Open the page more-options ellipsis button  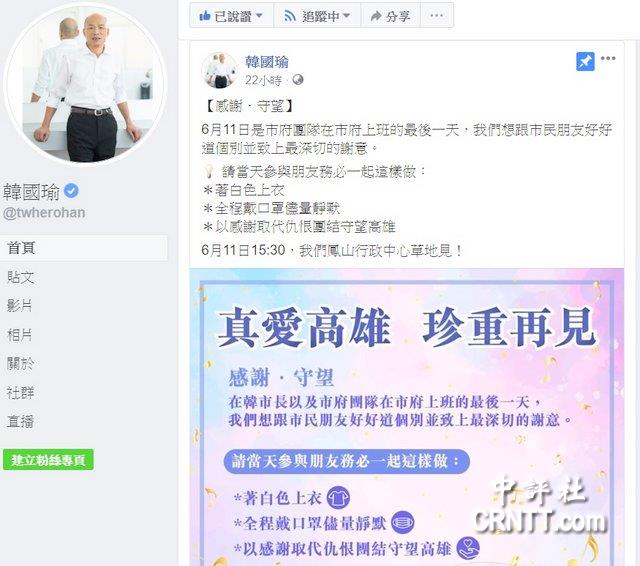click(437, 16)
